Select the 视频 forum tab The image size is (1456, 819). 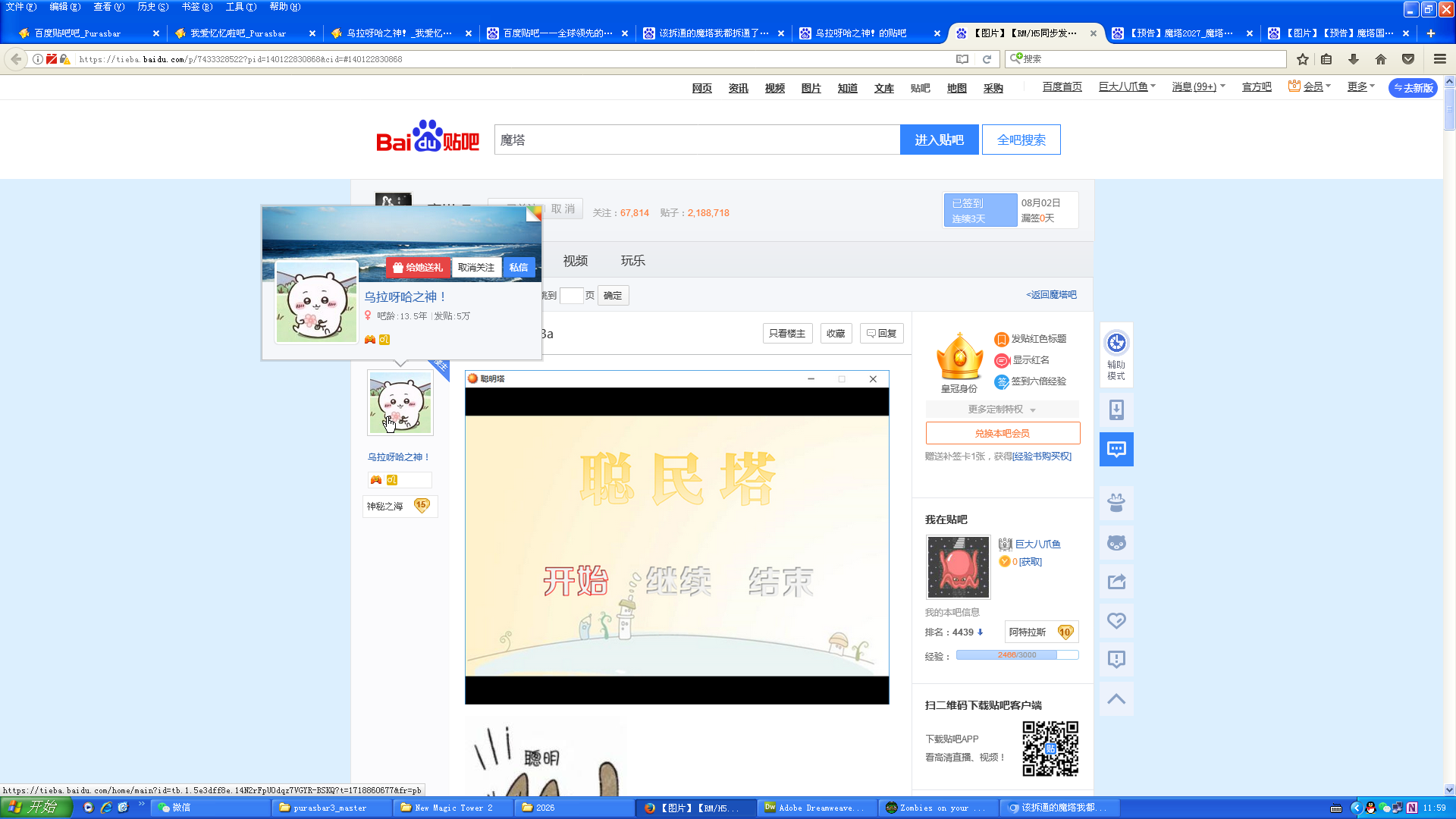point(576,261)
